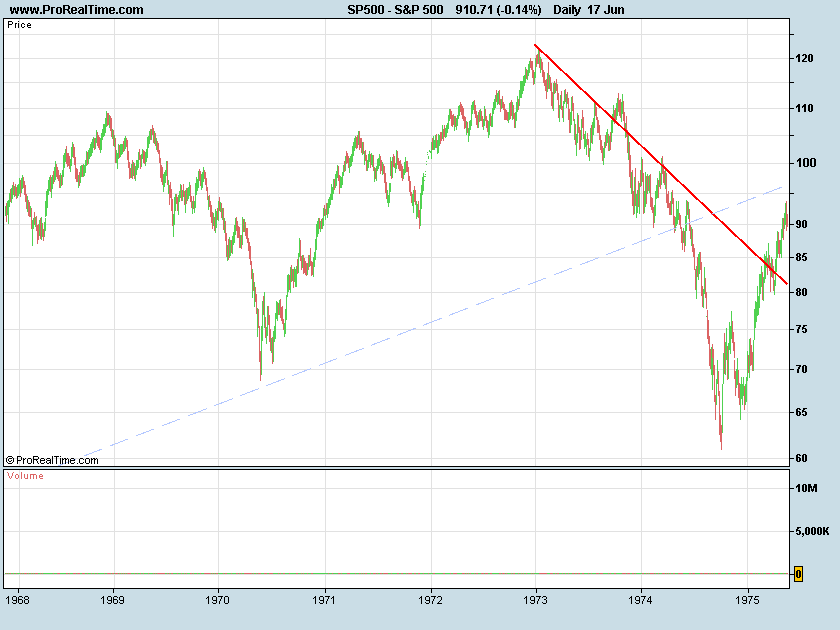
Task: Click the 1968 time axis label
Action: [17, 600]
